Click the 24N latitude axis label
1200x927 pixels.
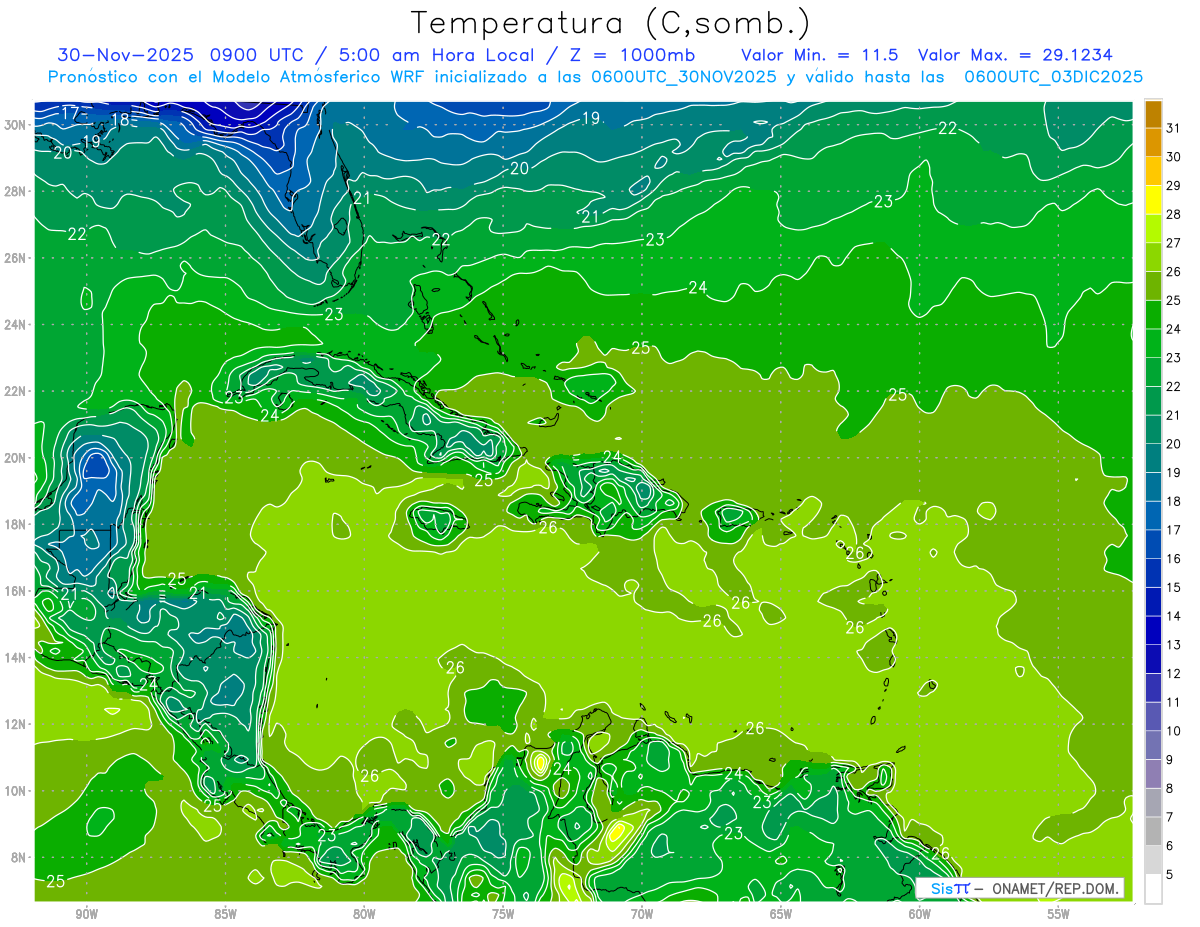(x=15, y=324)
